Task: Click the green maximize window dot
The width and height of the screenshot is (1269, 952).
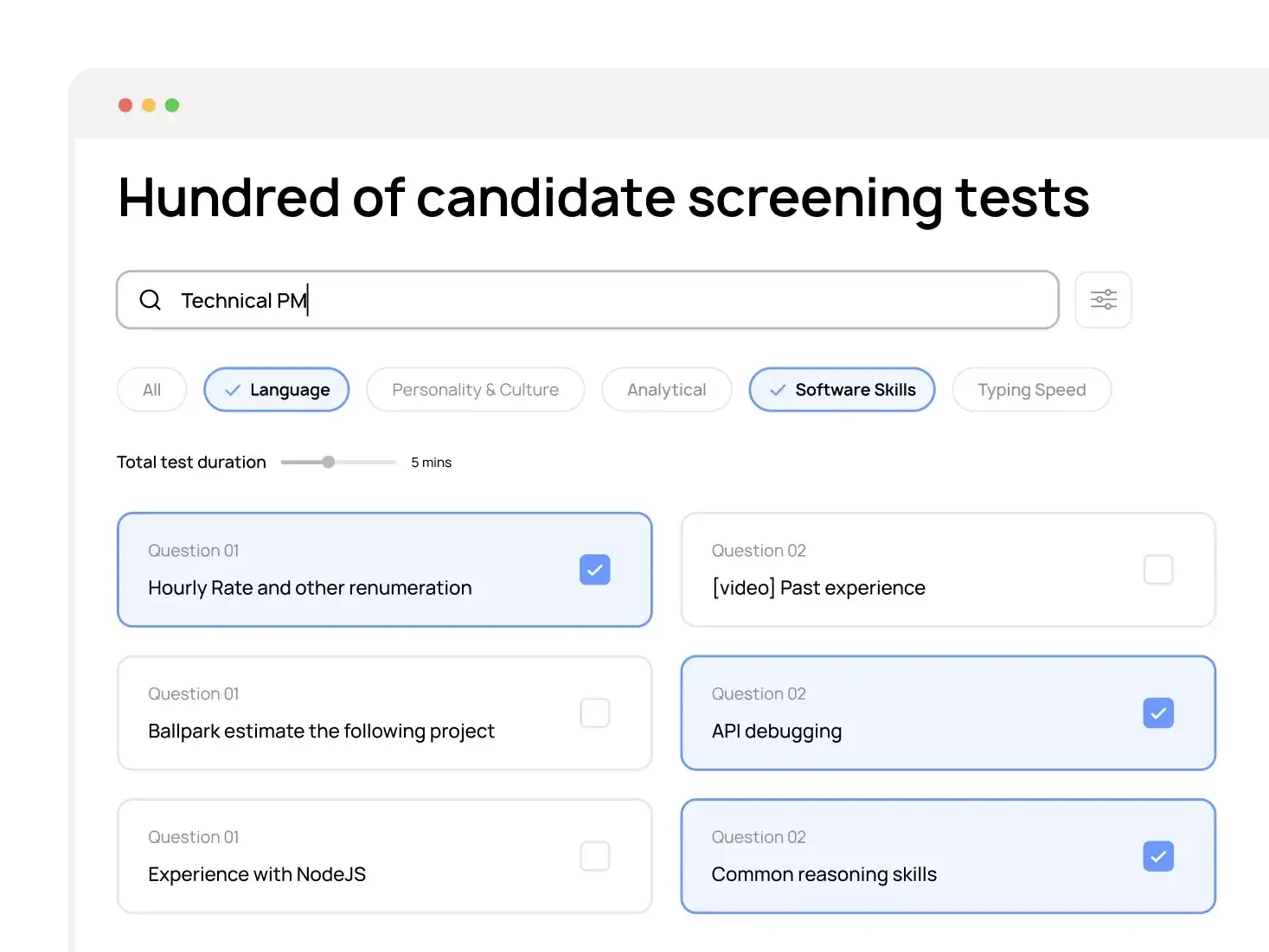Action: tap(172, 105)
